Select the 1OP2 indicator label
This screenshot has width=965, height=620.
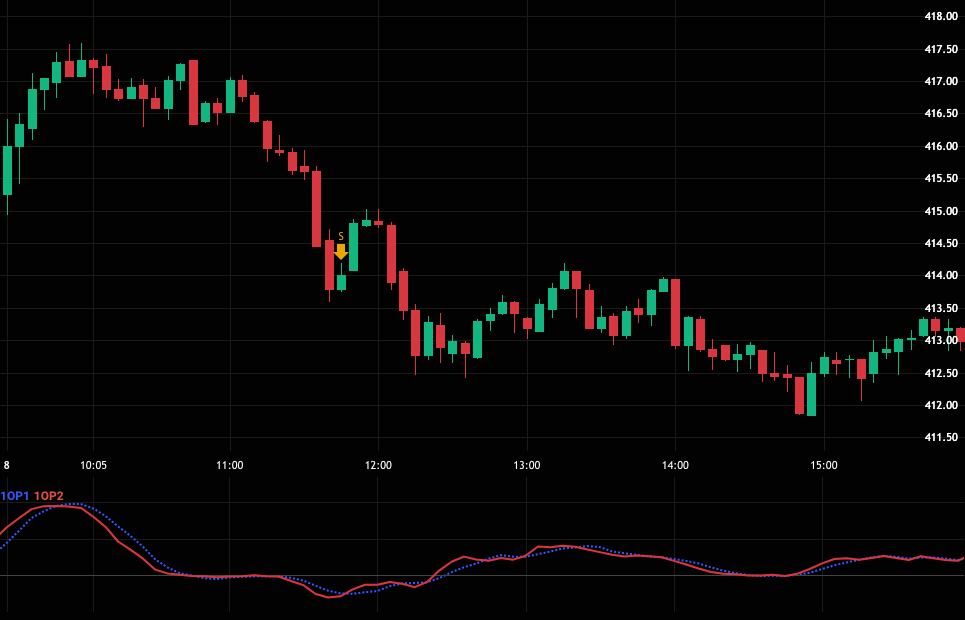coord(49,496)
